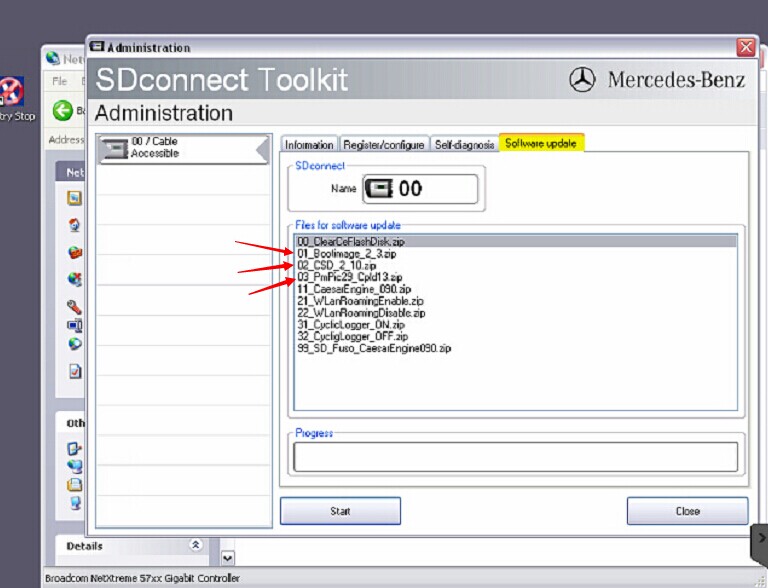Click the Change settings of this connection icon
Screen dimensions: 768x588
pos(75,371)
